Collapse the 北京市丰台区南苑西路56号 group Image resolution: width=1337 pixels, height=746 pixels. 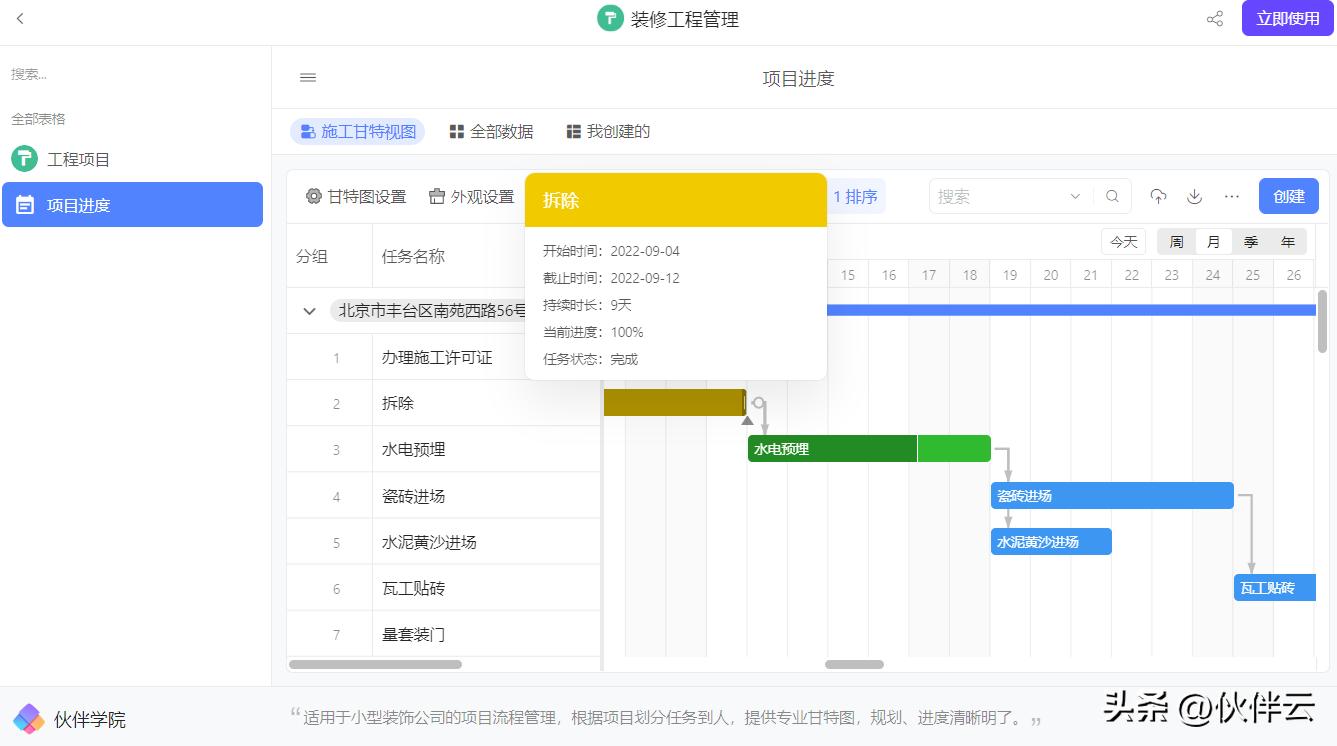tap(309, 311)
